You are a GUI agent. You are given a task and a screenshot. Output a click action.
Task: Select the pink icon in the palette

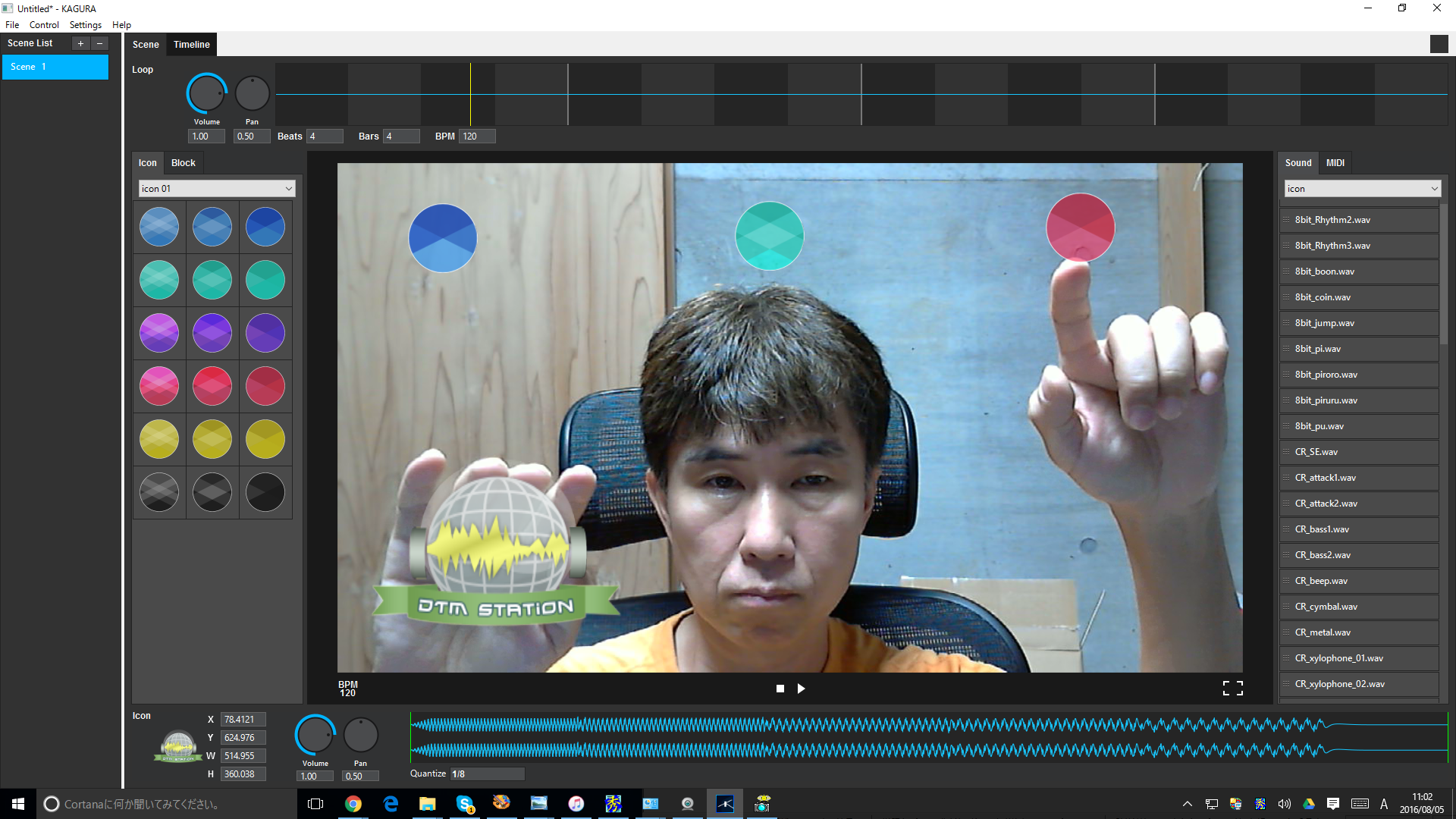[x=159, y=386]
